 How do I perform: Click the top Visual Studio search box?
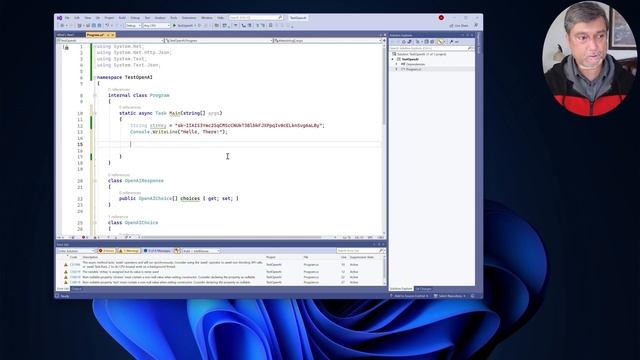pyautogui.click(x=256, y=18)
